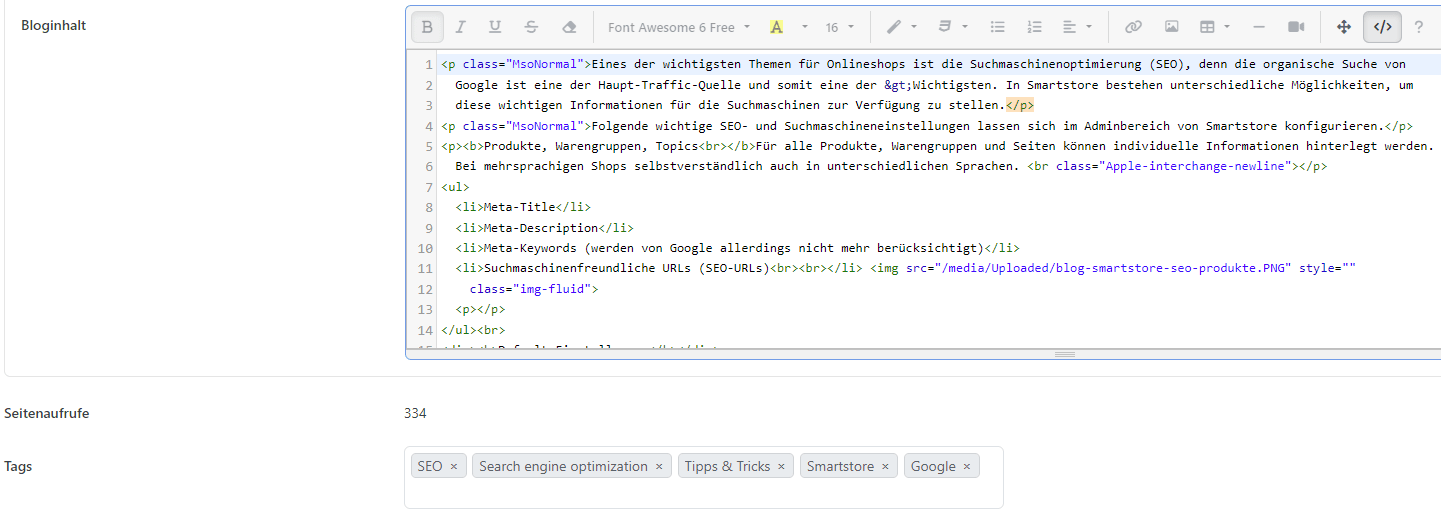Toggle the code view button
1441x514 pixels.
pos(1382,27)
